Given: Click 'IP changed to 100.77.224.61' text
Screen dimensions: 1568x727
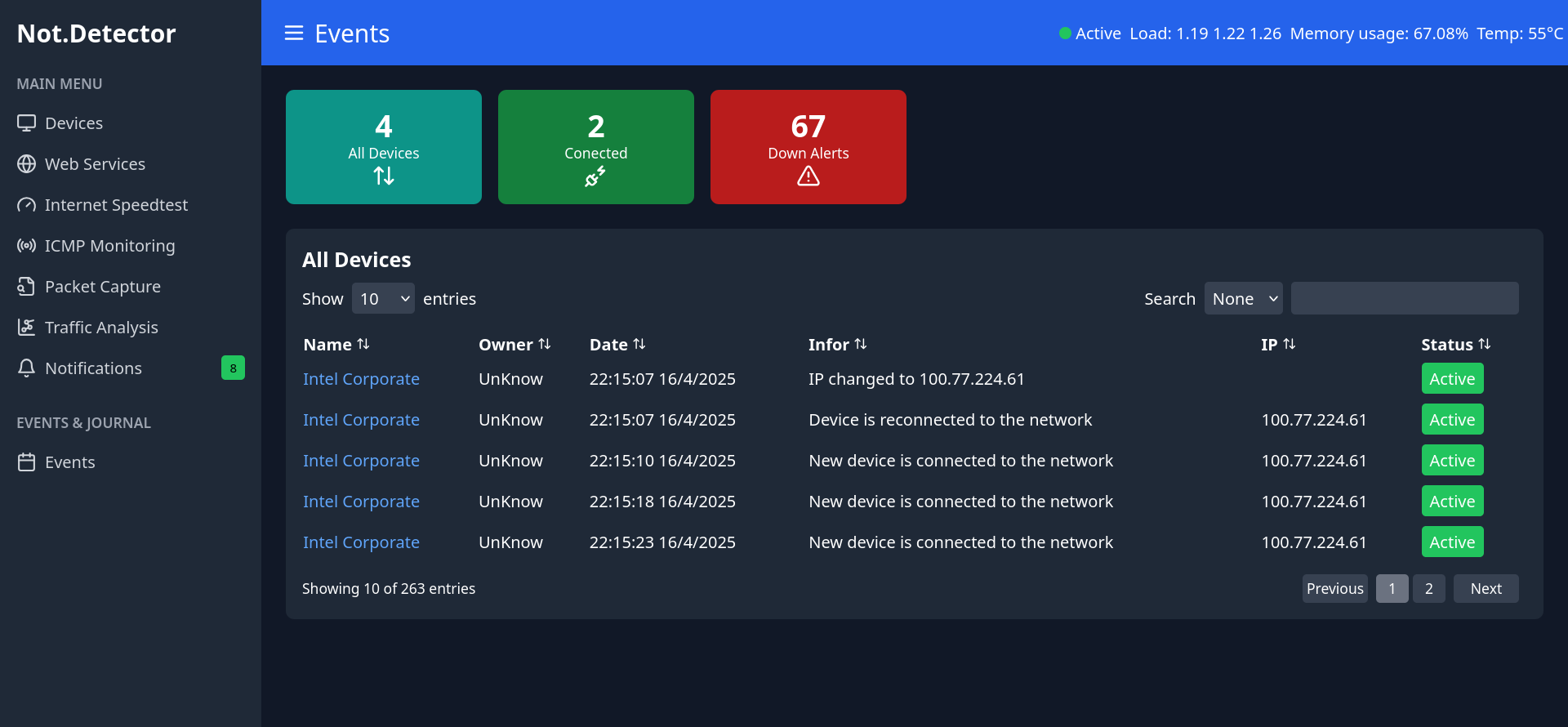Looking at the screenshot, I should point(916,378).
